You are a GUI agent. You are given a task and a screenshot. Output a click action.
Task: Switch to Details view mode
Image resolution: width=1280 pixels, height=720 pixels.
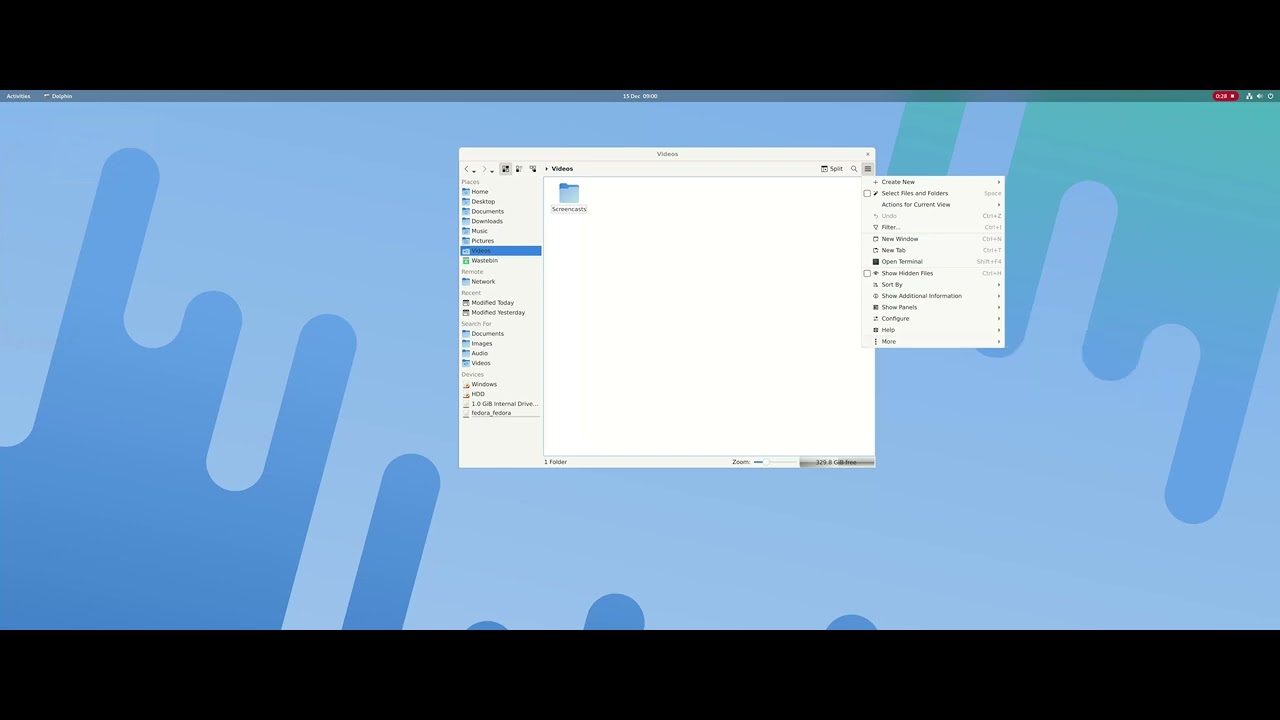pos(533,169)
